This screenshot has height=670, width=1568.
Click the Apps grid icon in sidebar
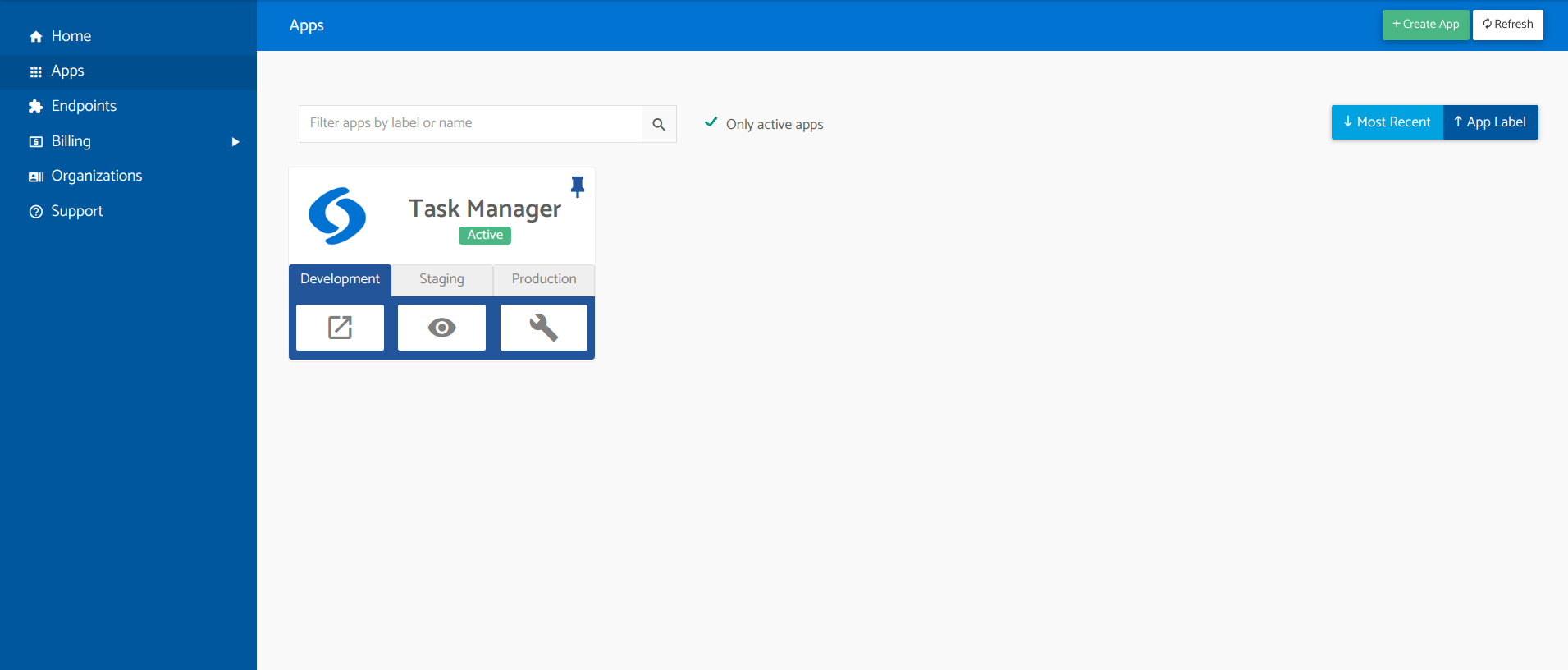tap(36, 72)
